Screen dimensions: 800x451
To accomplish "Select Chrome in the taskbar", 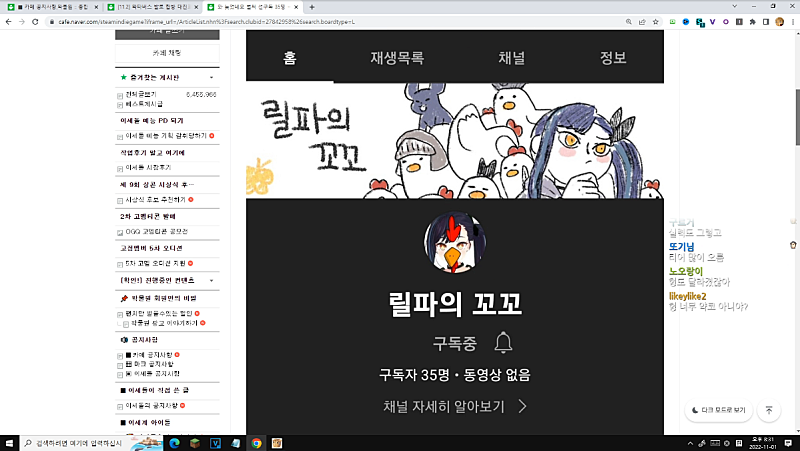I will click(x=256, y=443).
